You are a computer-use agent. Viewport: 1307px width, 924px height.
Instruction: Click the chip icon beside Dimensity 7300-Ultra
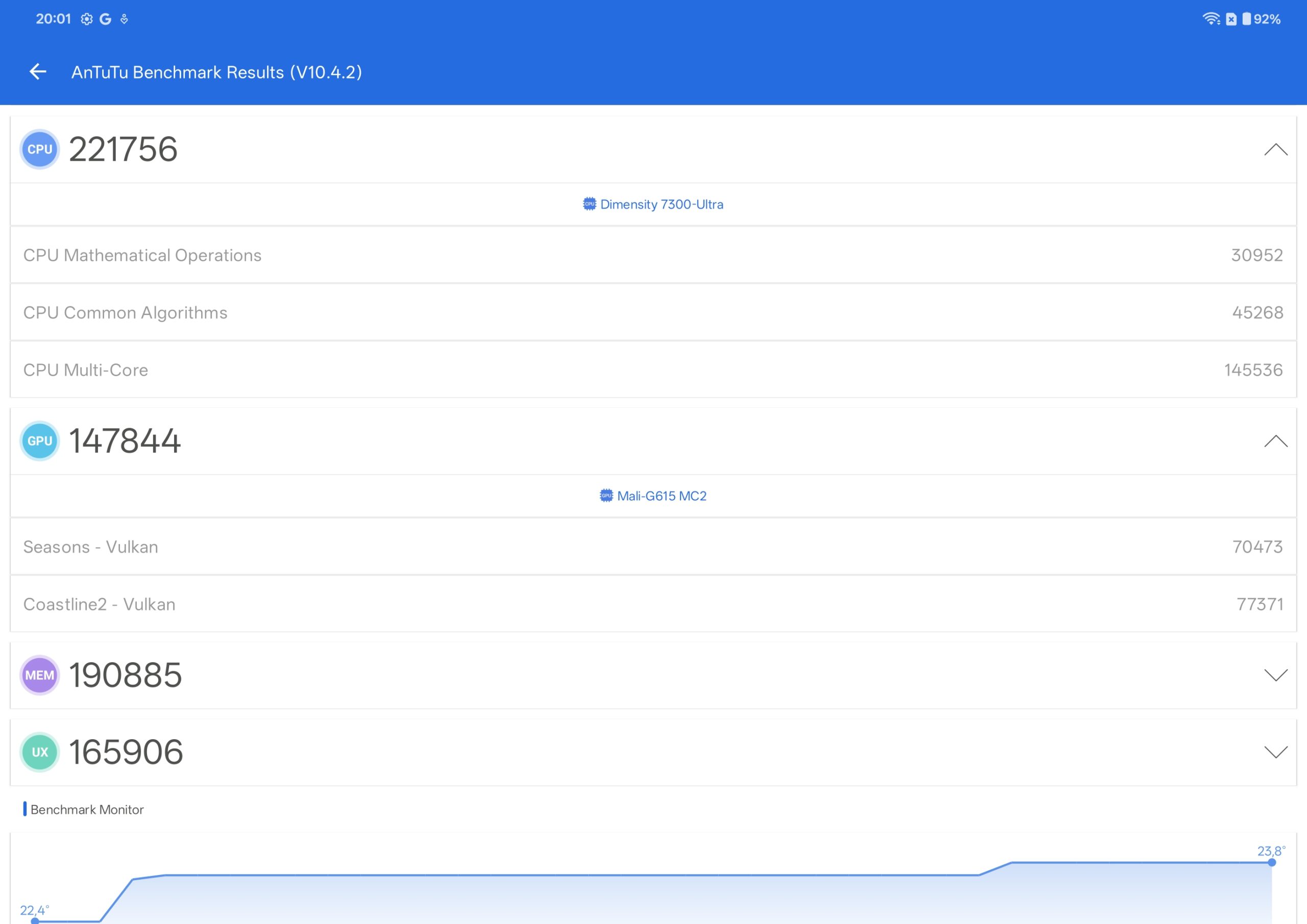tap(589, 204)
